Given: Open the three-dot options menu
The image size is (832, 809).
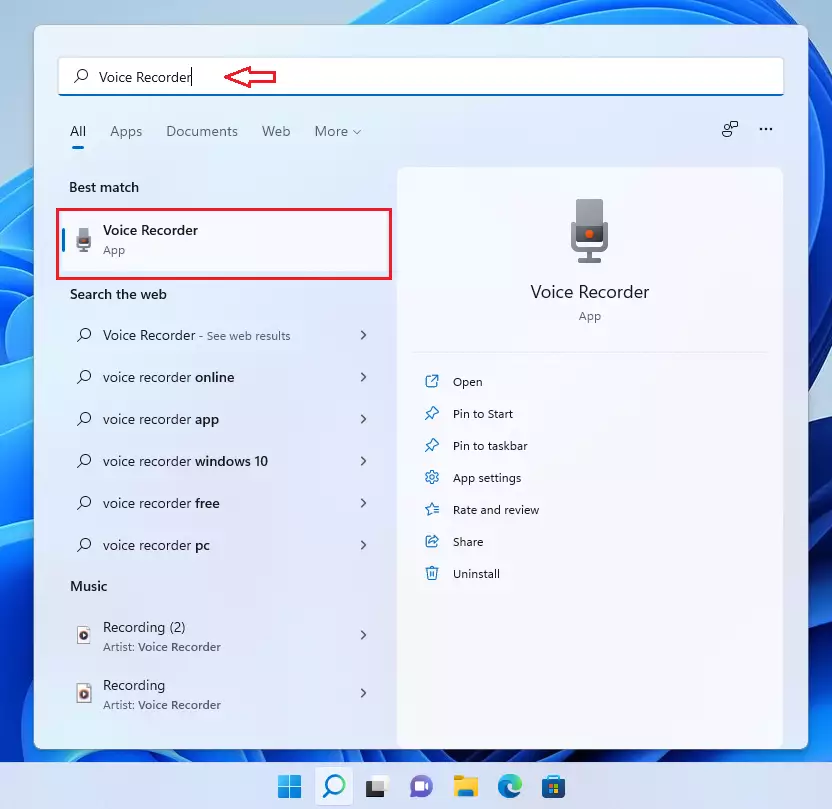Looking at the screenshot, I should [x=766, y=129].
